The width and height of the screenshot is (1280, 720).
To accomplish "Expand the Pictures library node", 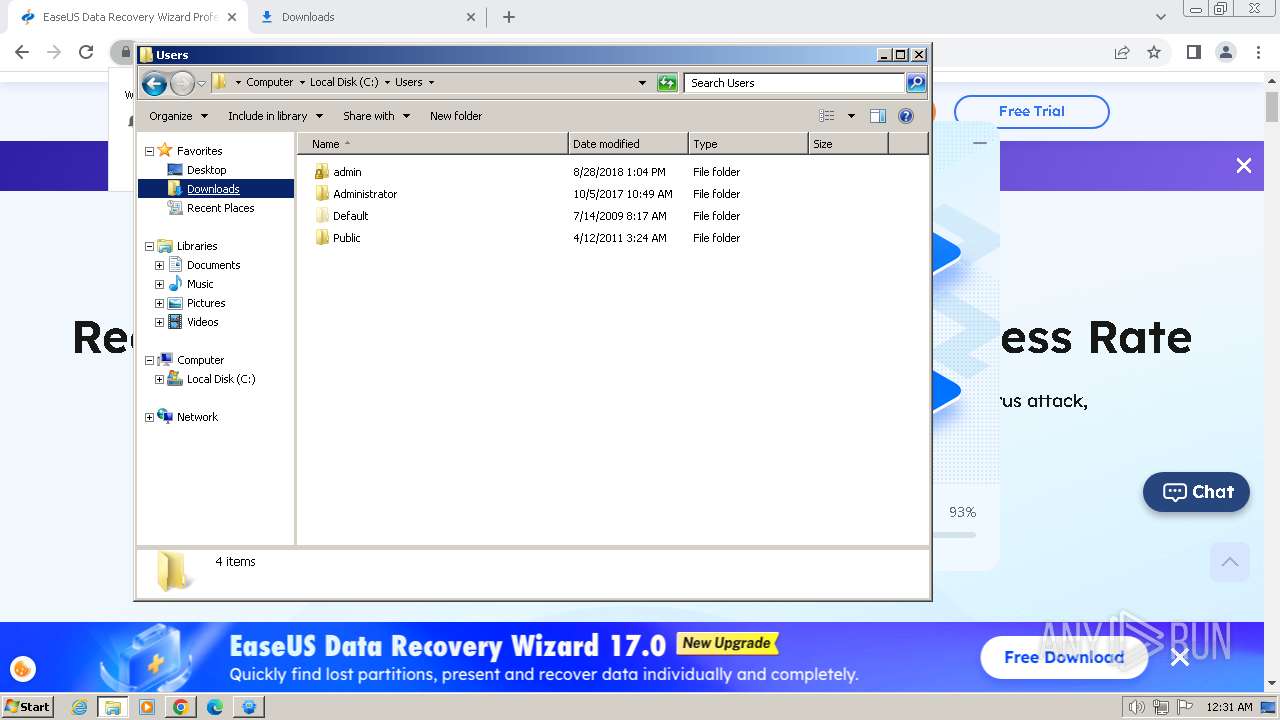I will (x=159, y=303).
